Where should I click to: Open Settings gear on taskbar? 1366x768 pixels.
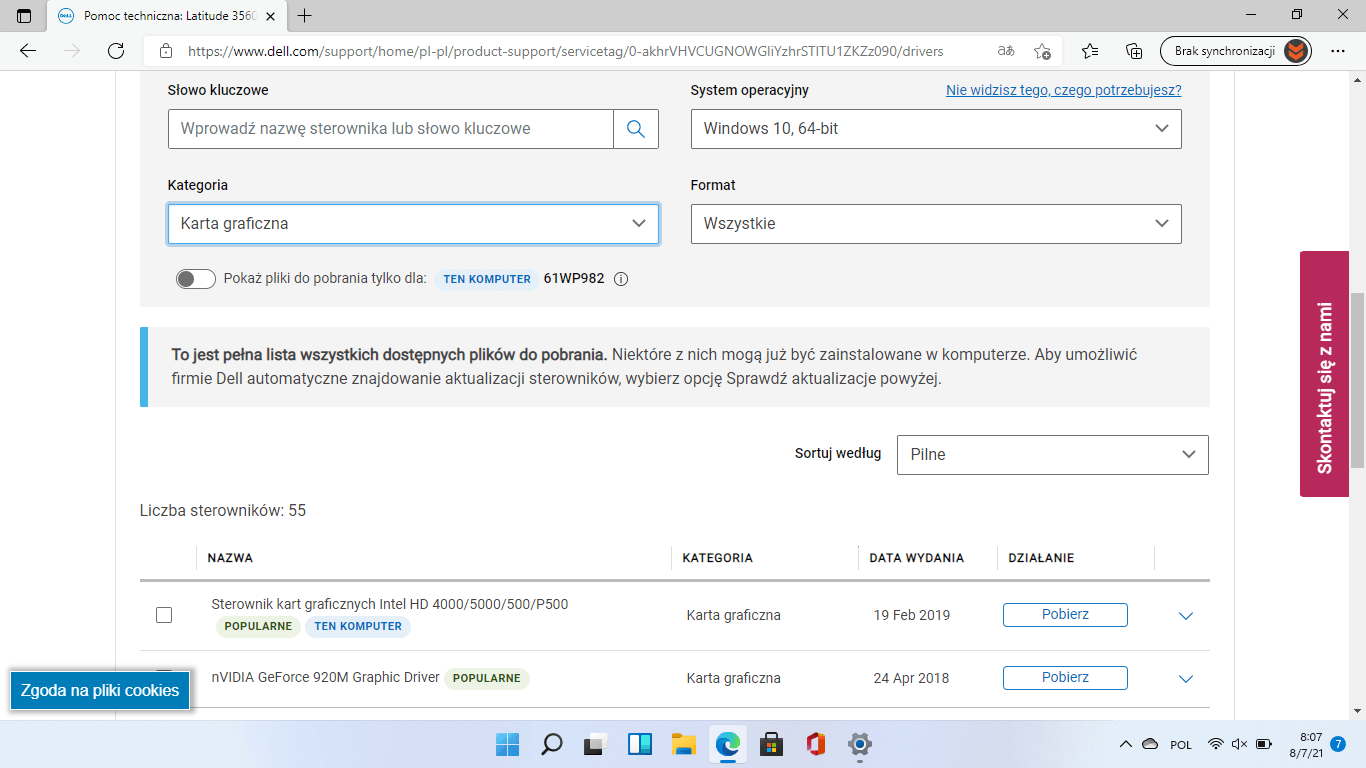click(859, 744)
